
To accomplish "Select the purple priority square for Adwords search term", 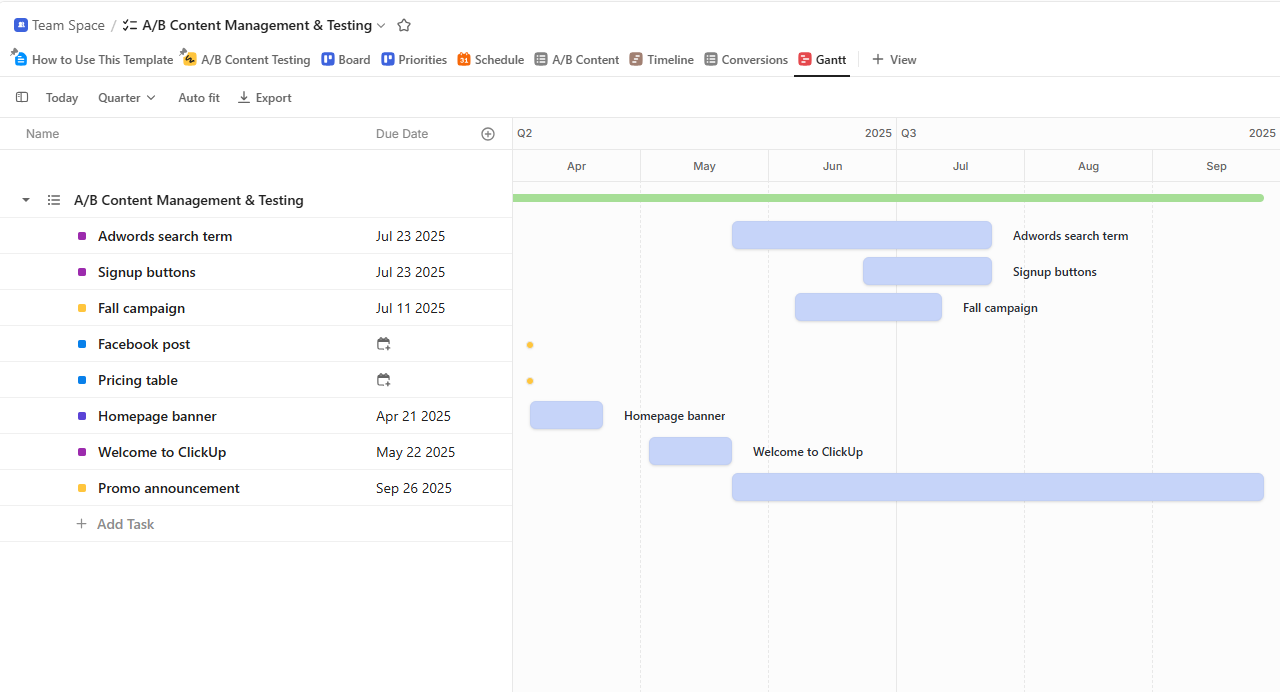I will [x=81, y=235].
